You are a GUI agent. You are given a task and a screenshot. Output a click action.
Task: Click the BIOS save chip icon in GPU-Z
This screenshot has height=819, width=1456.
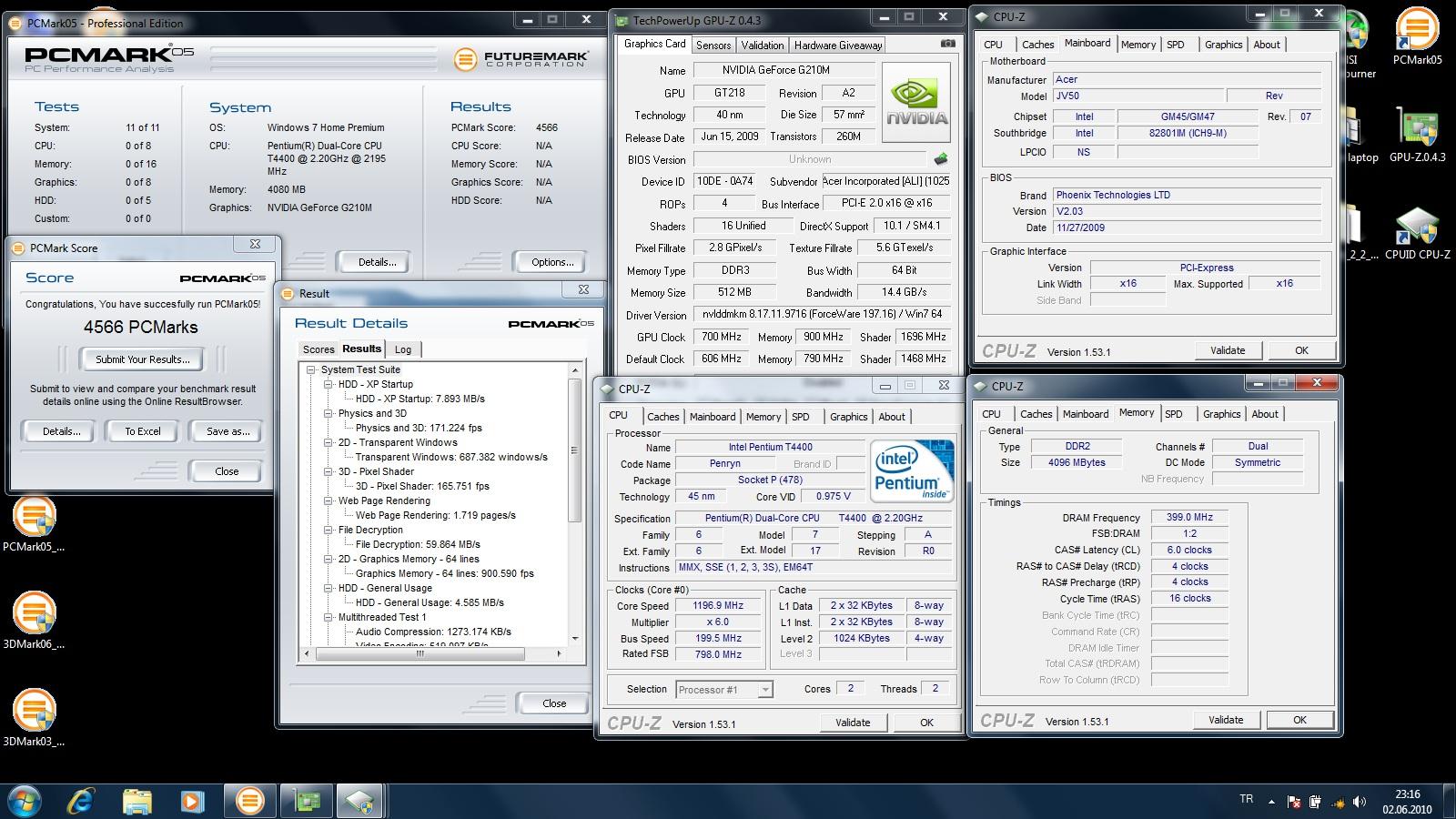tap(940, 159)
